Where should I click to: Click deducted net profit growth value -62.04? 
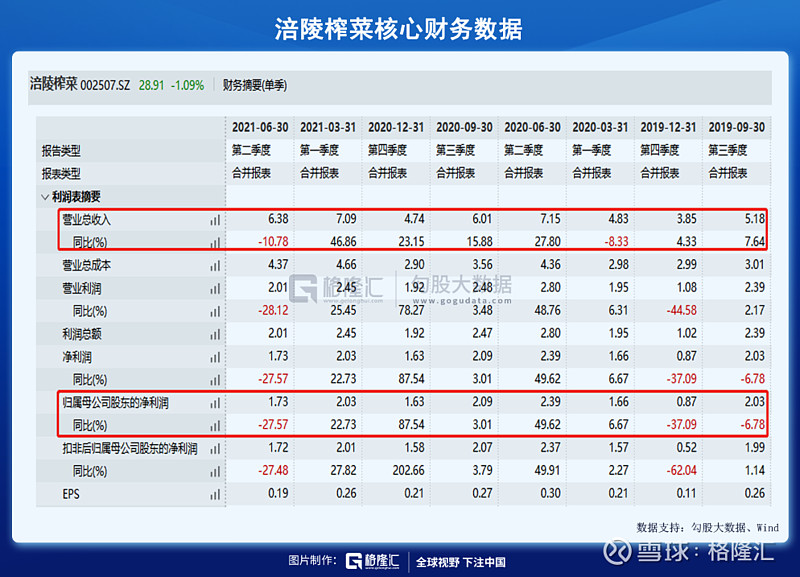pos(682,471)
